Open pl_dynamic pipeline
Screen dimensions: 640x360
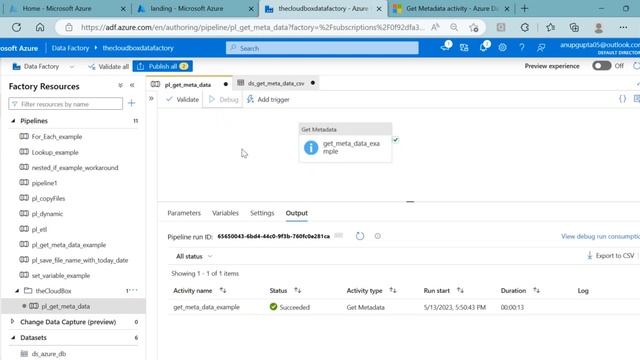pyautogui.click(x=47, y=214)
